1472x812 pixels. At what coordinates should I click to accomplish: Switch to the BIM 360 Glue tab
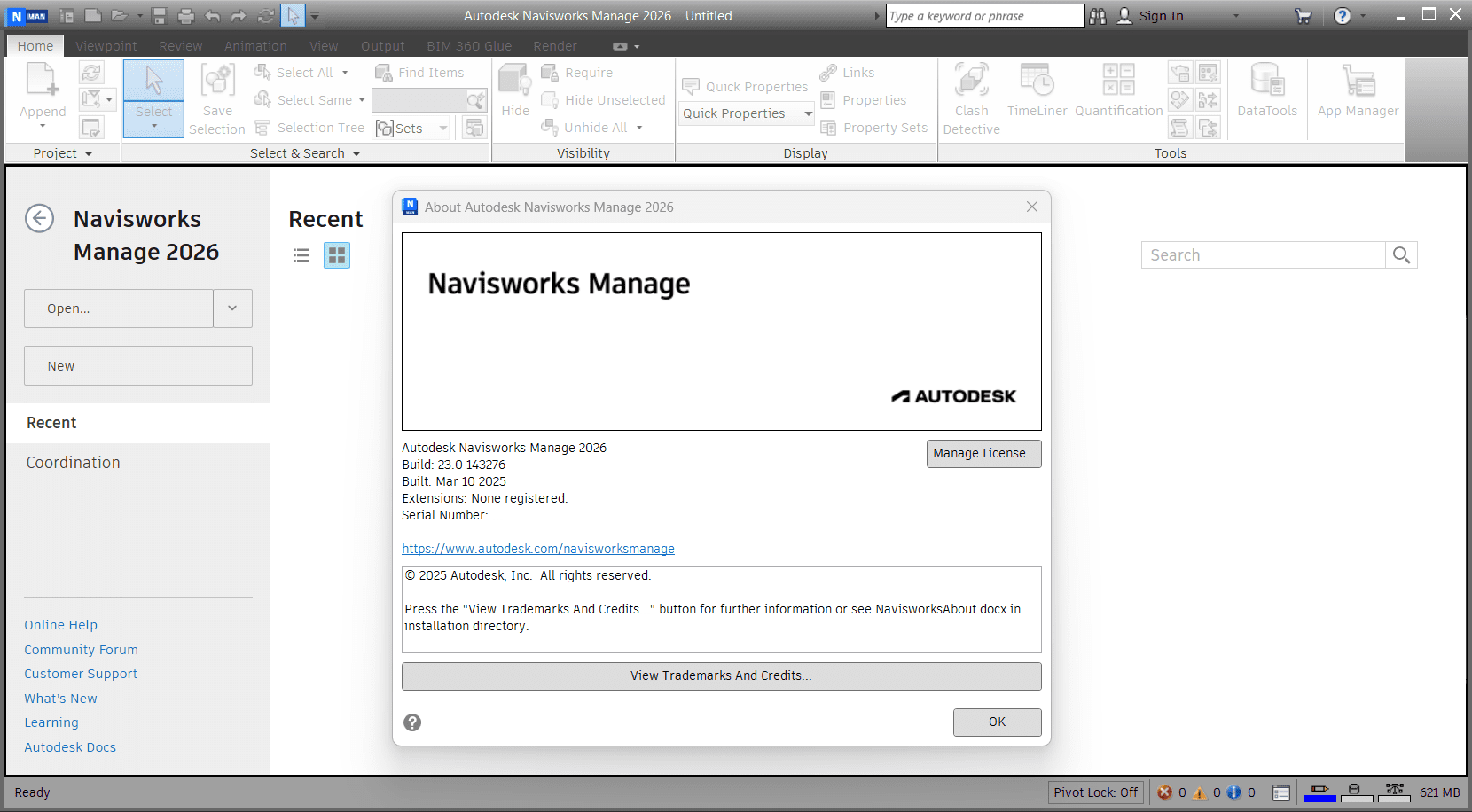469,46
